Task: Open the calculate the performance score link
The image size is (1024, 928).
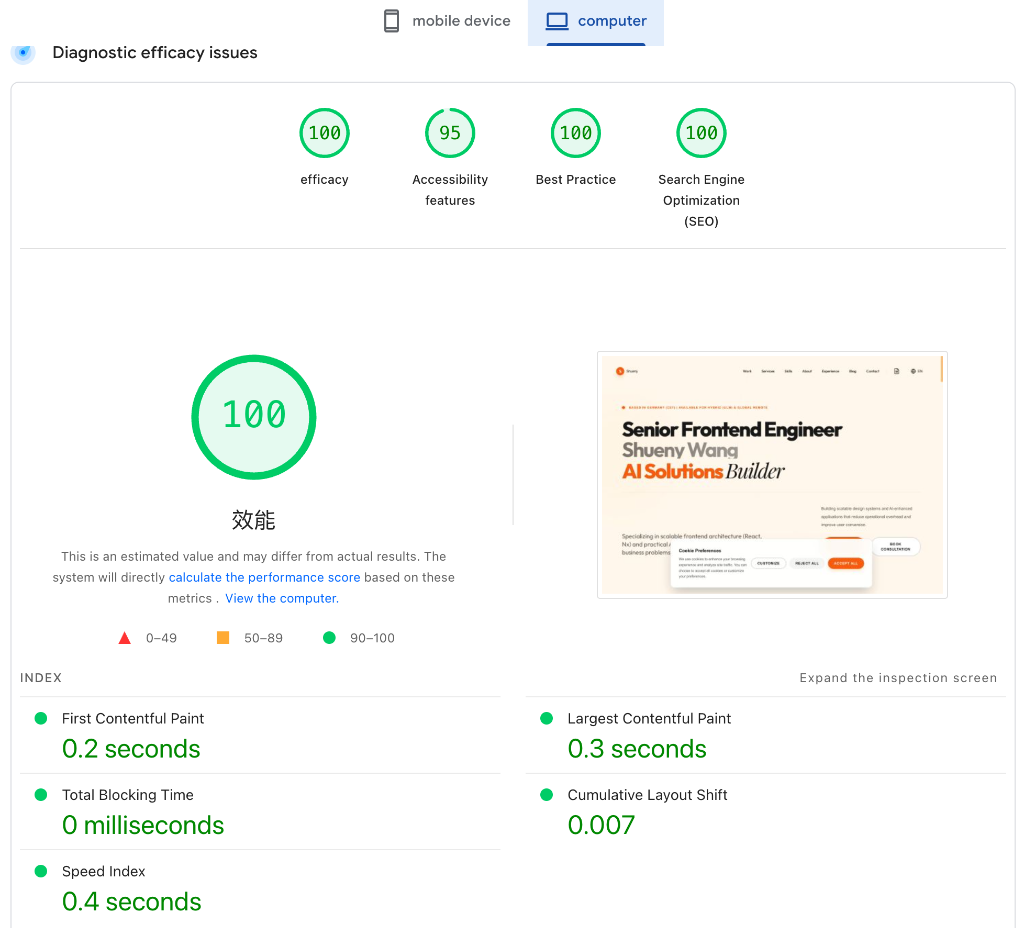Action: [x=264, y=577]
